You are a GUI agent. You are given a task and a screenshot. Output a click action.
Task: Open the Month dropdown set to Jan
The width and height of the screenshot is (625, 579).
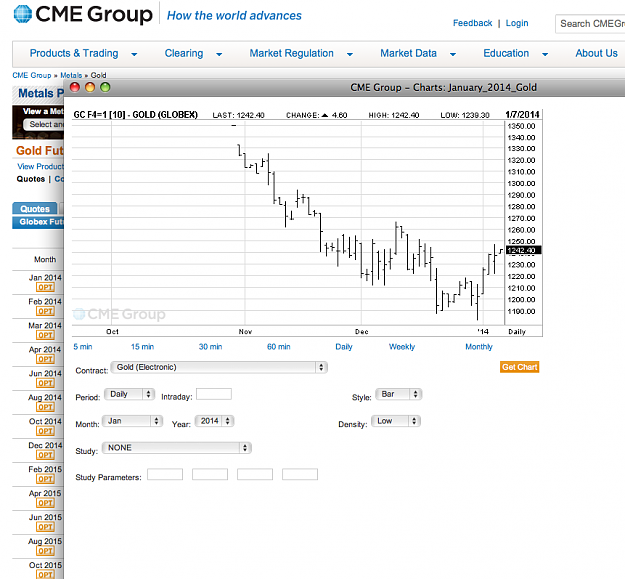[x=132, y=421]
